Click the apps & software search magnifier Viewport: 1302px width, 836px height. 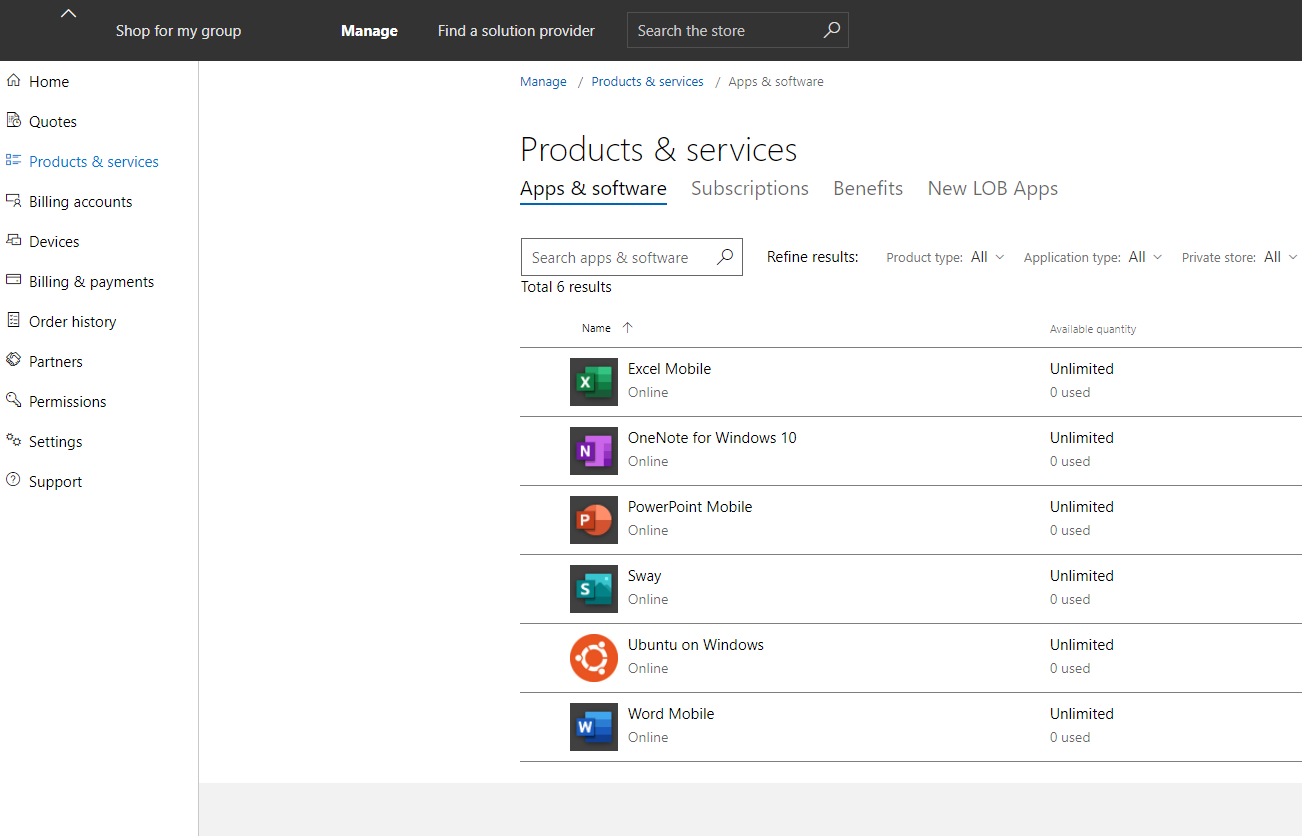pyautogui.click(x=725, y=257)
